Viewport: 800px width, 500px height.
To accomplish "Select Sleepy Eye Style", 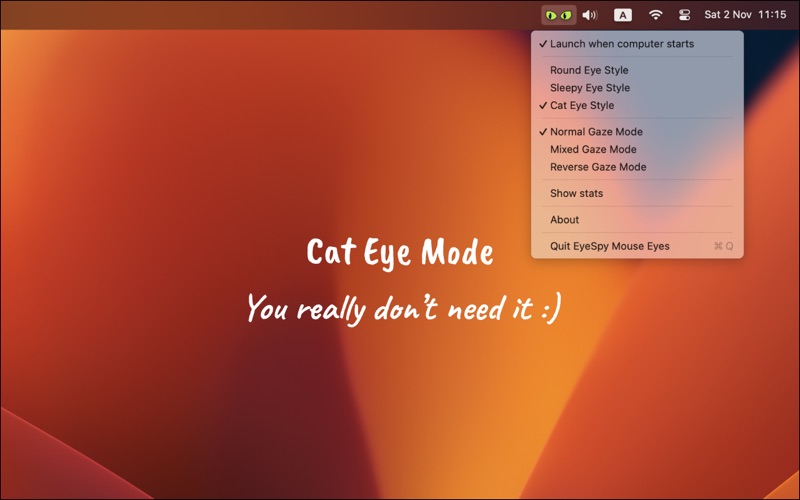I will tap(637, 88).
